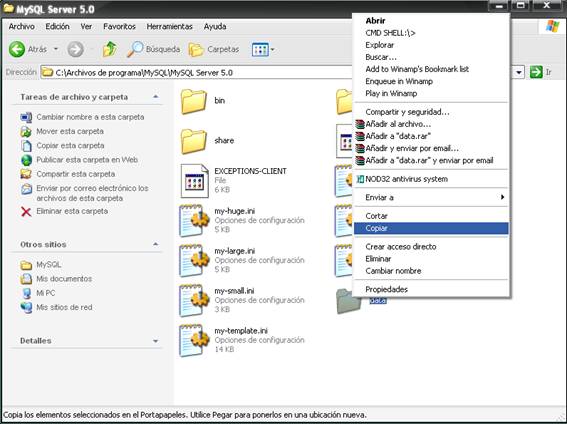Screen dimensions: 567x424
Task: Click Copiar esta carpeta link
Action: [70, 146]
